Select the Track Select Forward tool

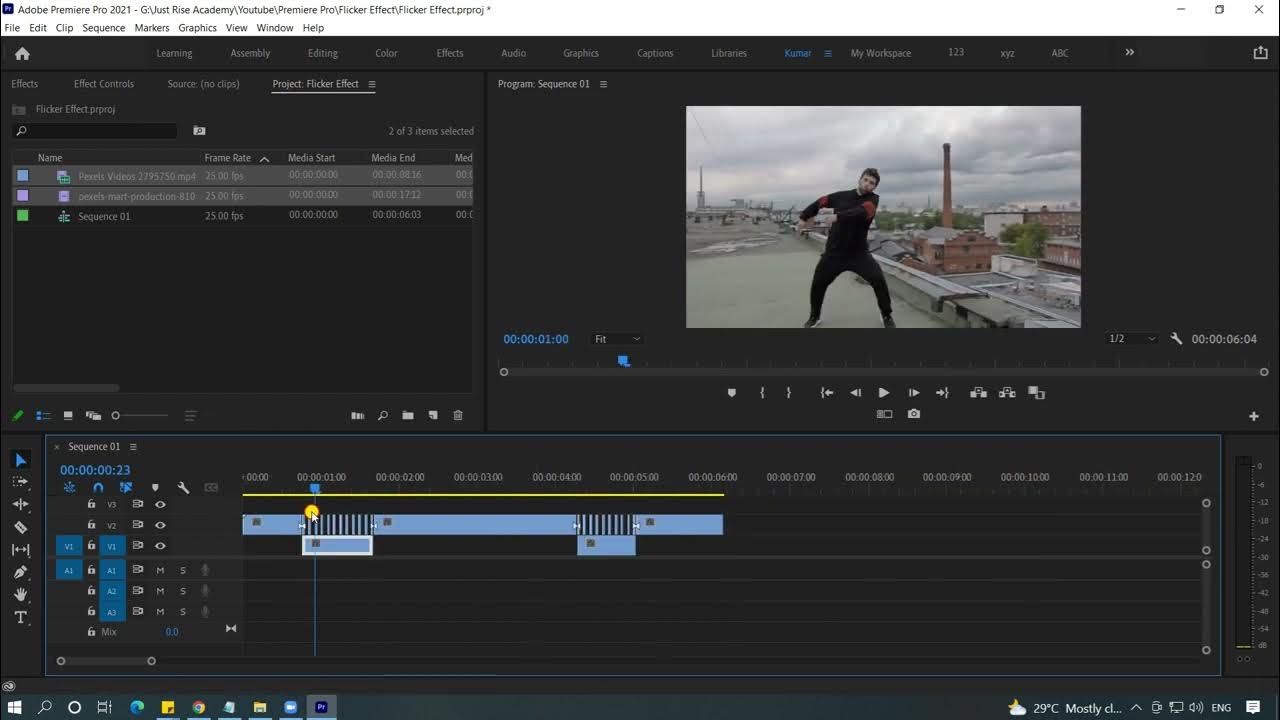[21, 482]
